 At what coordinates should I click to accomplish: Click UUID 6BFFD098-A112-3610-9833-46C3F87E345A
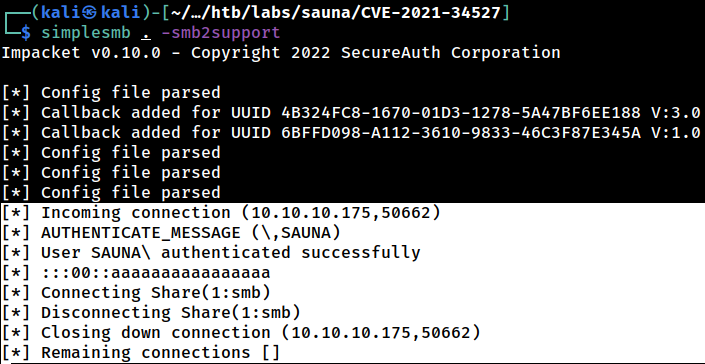461,133
